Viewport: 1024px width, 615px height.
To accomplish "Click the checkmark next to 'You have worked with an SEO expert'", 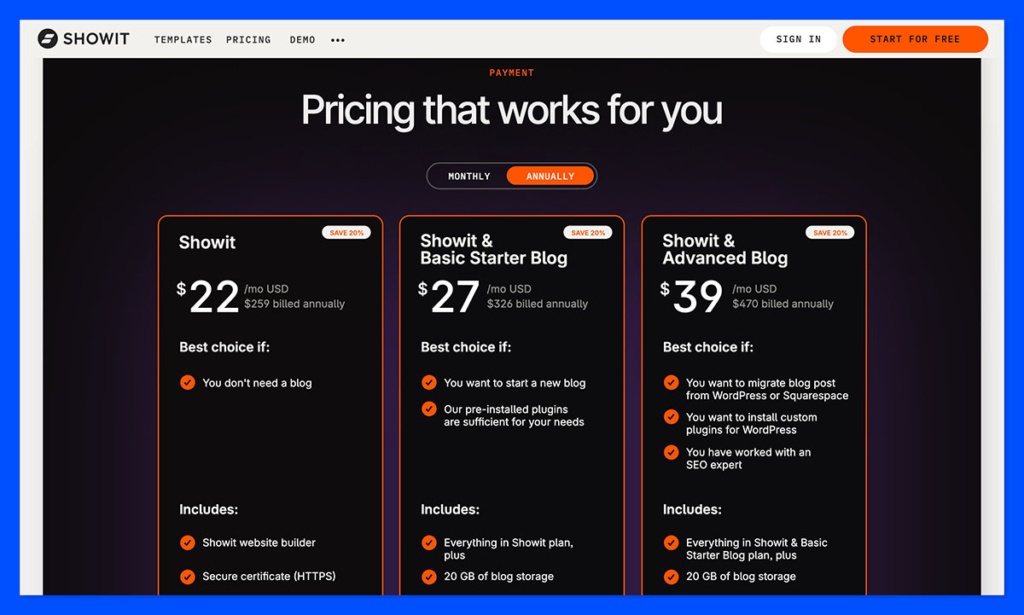I will [x=671, y=452].
